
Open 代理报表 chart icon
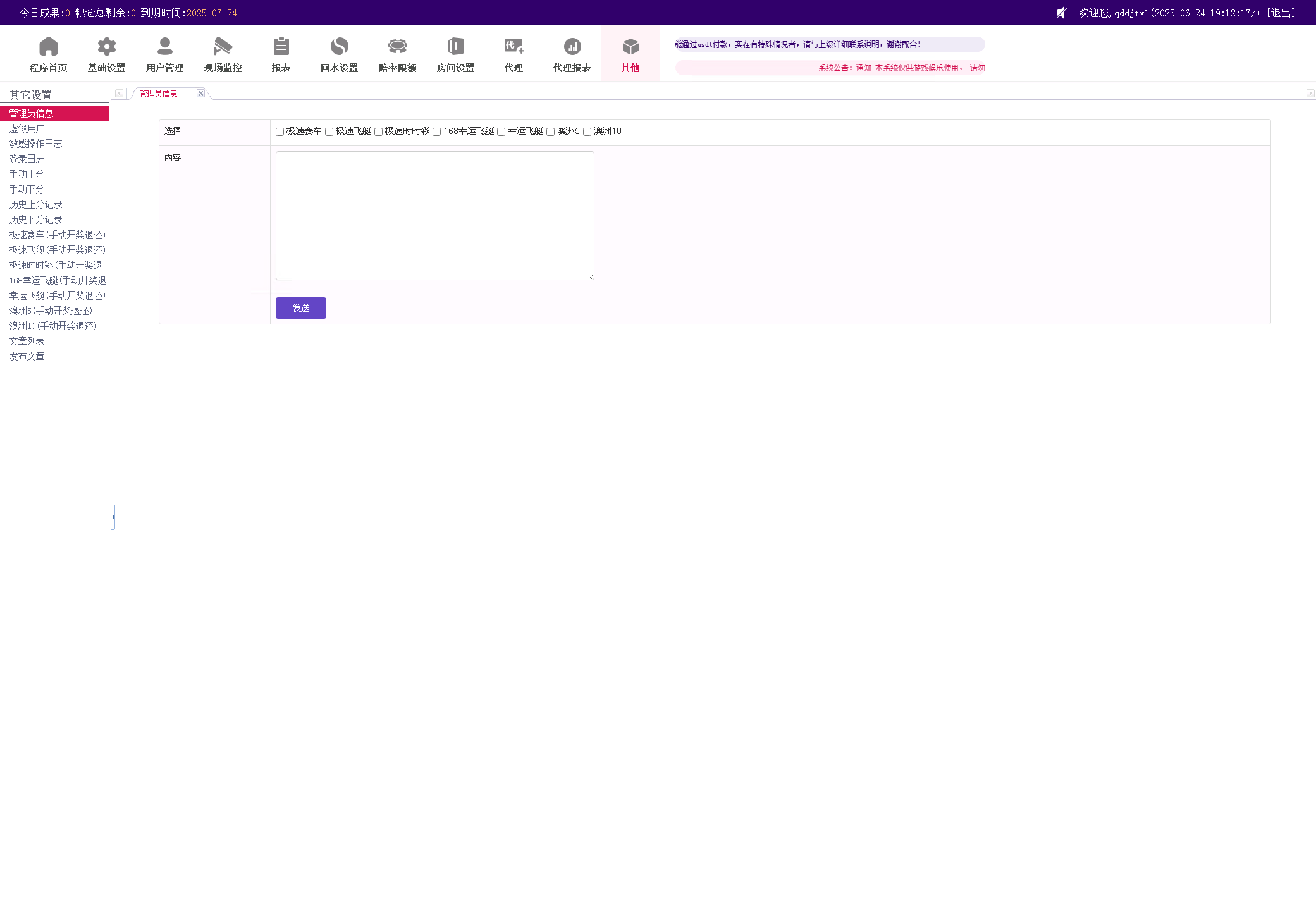572,47
